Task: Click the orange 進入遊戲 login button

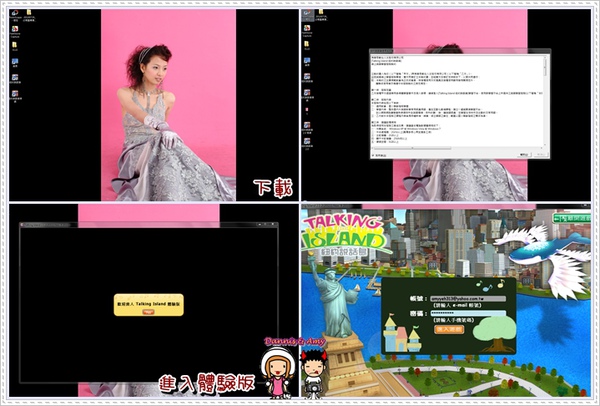Action: (x=449, y=329)
